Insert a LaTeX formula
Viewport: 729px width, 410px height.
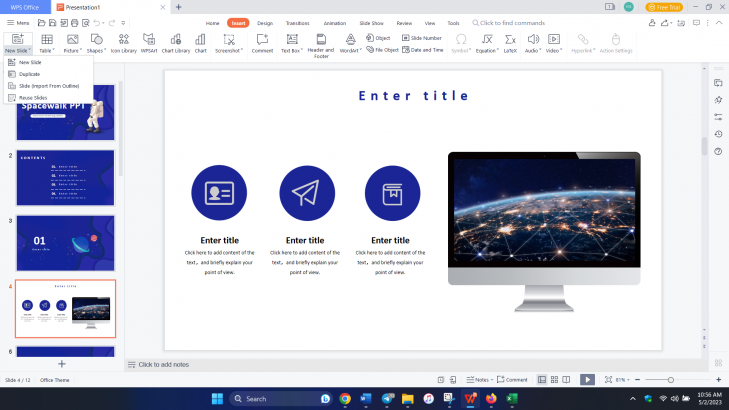(x=510, y=44)
